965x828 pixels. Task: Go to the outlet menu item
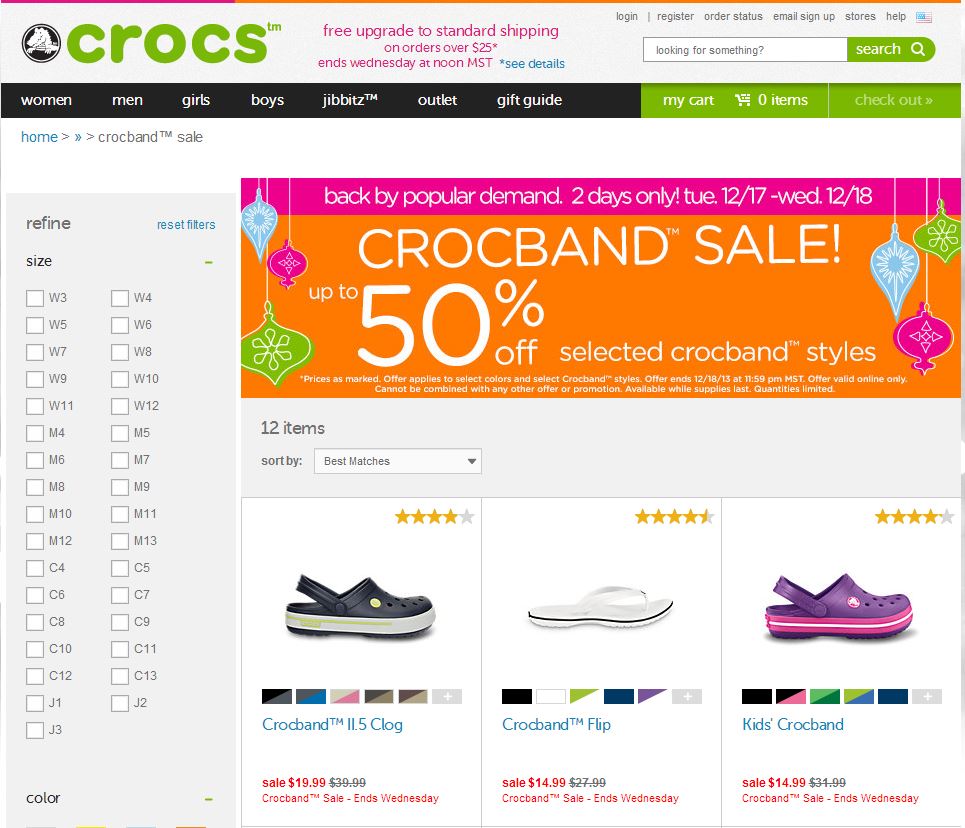pyautogui.click(x=437, y=100)
